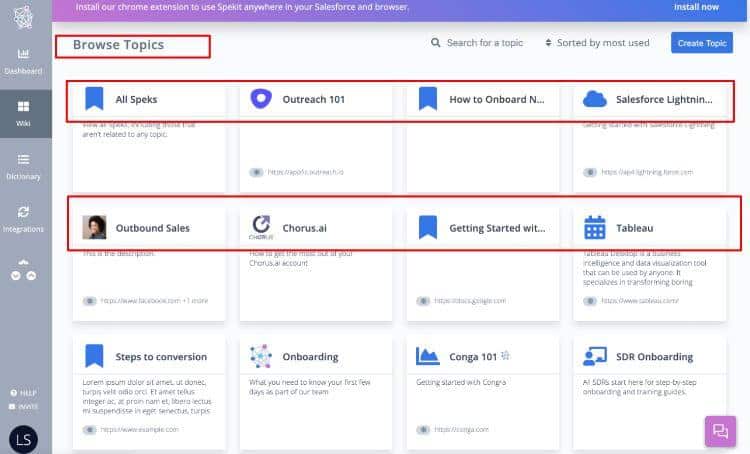
Task: Click the docs.google.com URL on Getting Started card
Action: point(470,300)
